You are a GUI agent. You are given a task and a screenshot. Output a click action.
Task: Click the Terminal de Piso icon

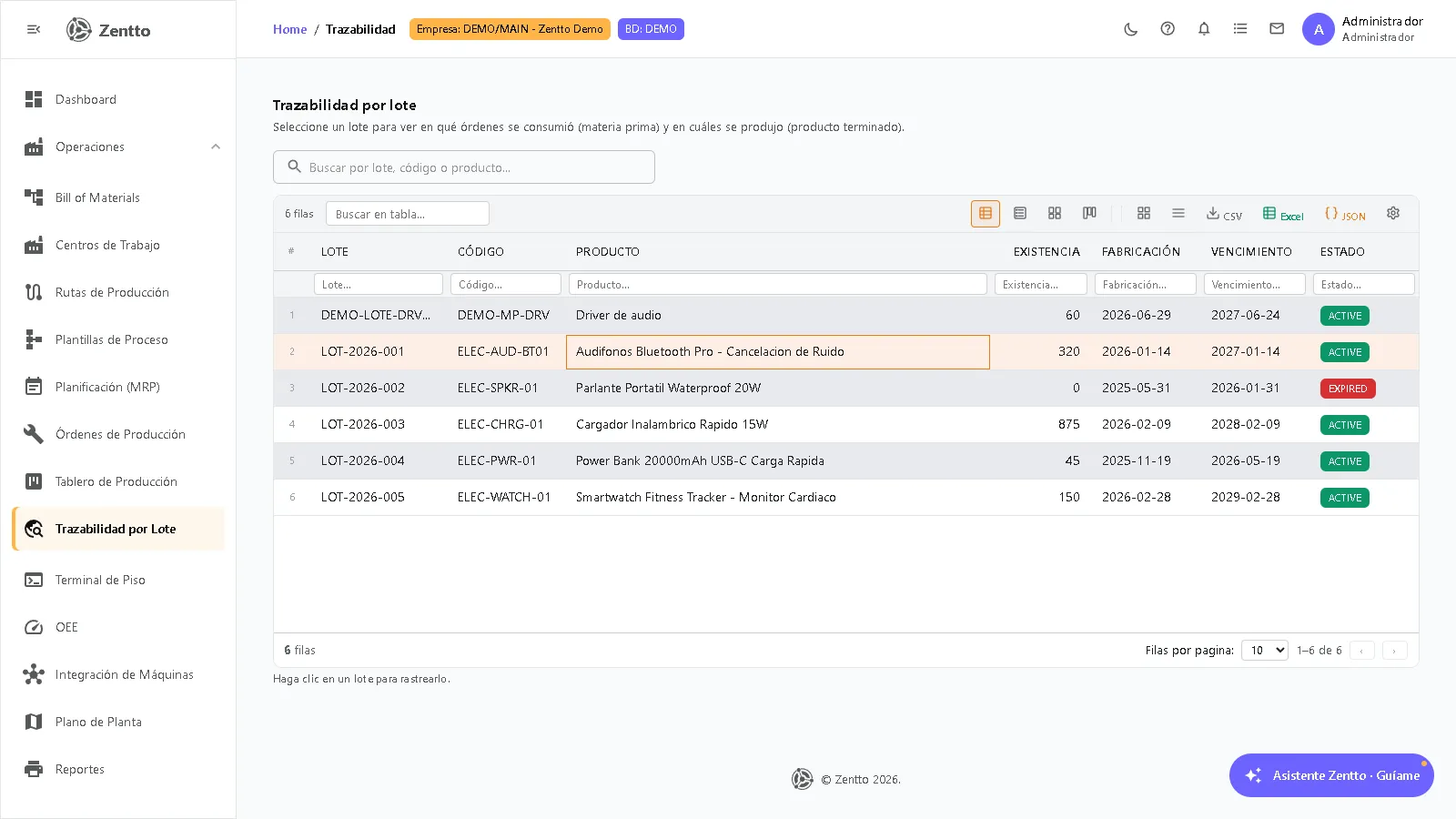pyautogui.click(x=34, y=580)
